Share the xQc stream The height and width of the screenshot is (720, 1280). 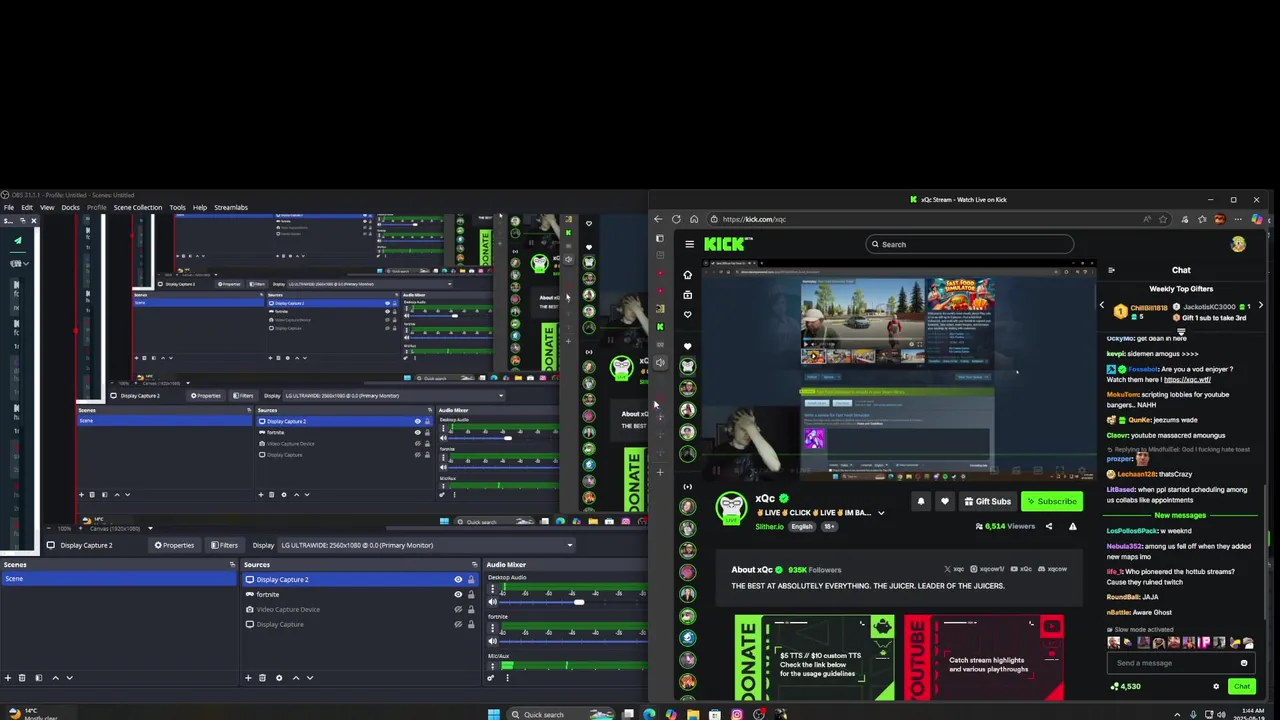tap(1049, 526)
